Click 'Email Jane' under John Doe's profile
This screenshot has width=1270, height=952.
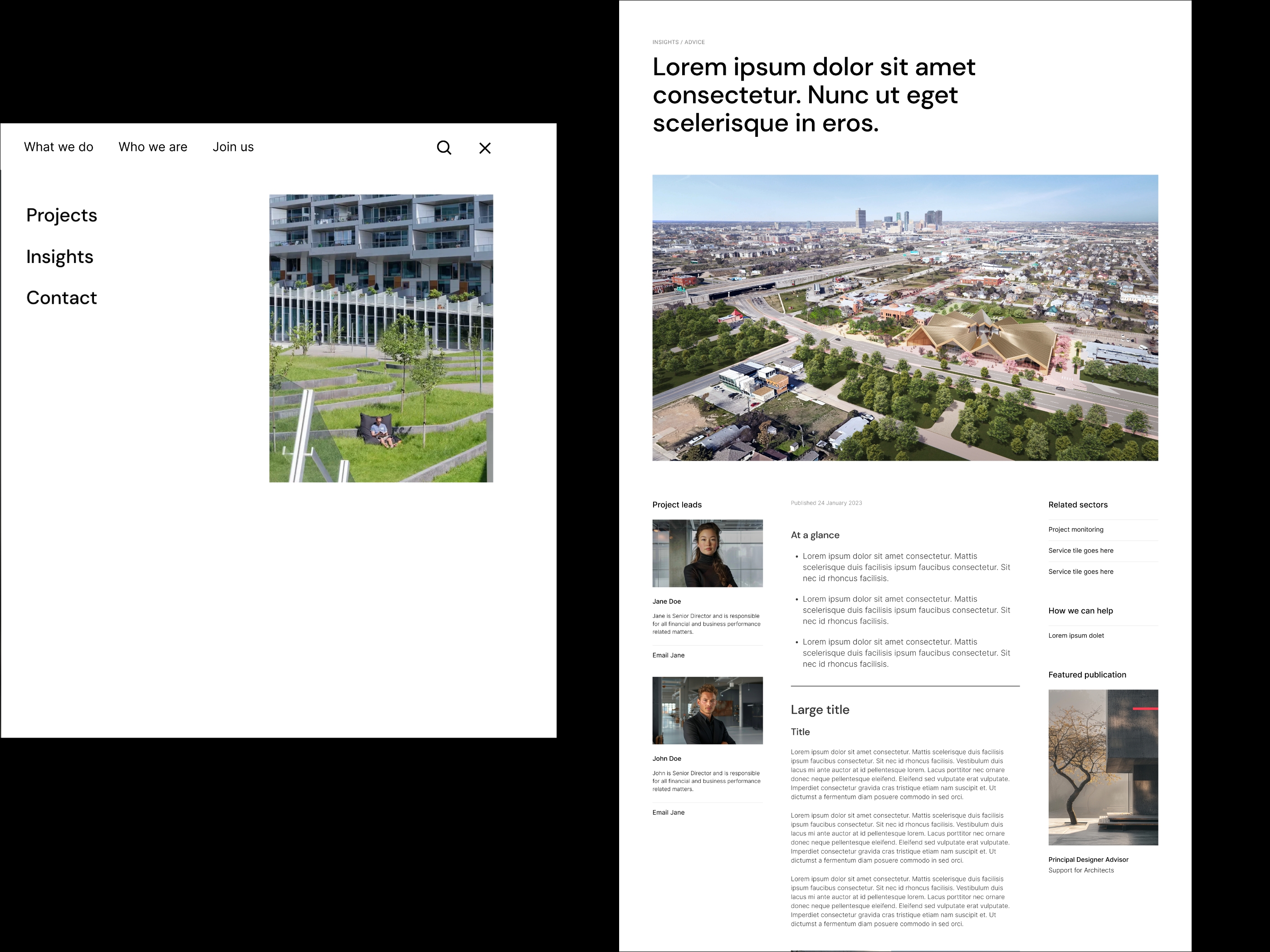click(668, 812)
